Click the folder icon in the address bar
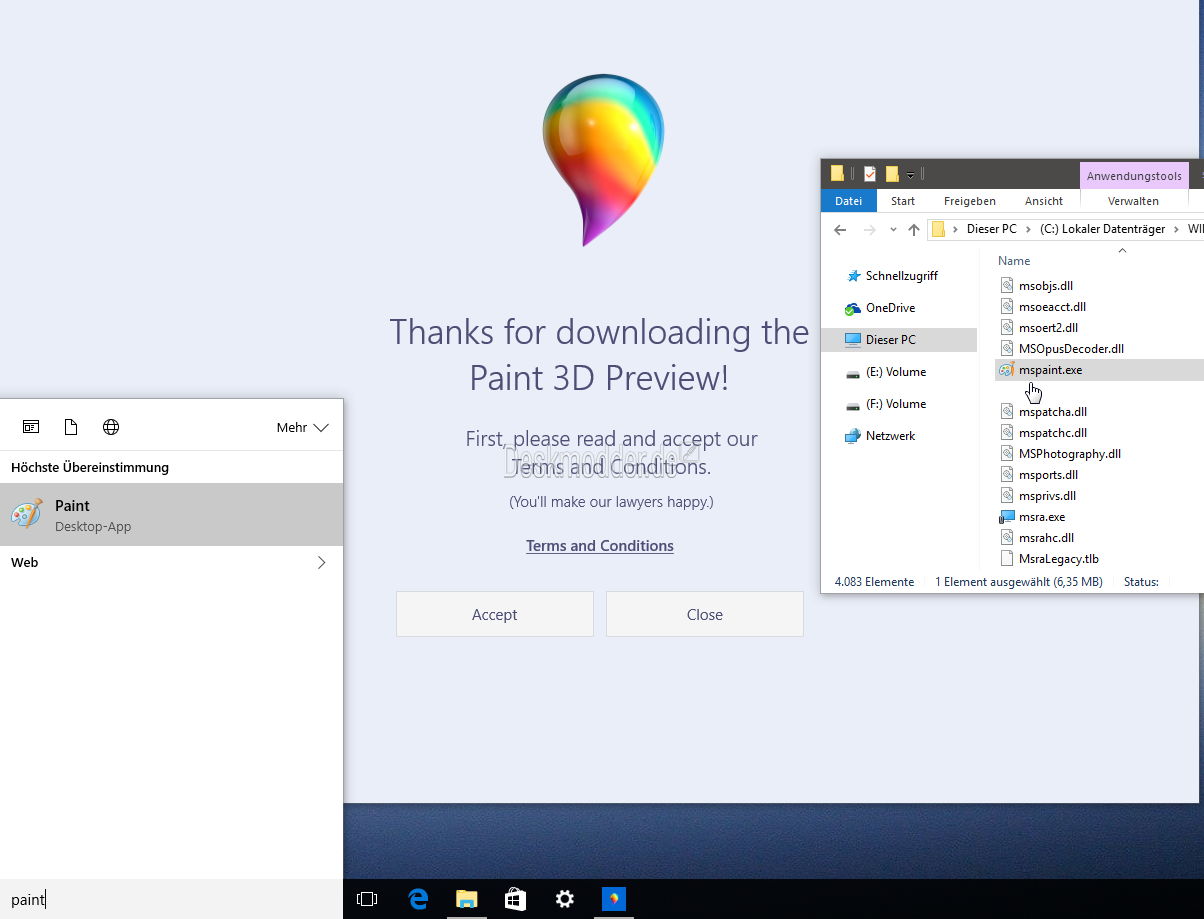 pyautogui.click(x=938, y=229)
